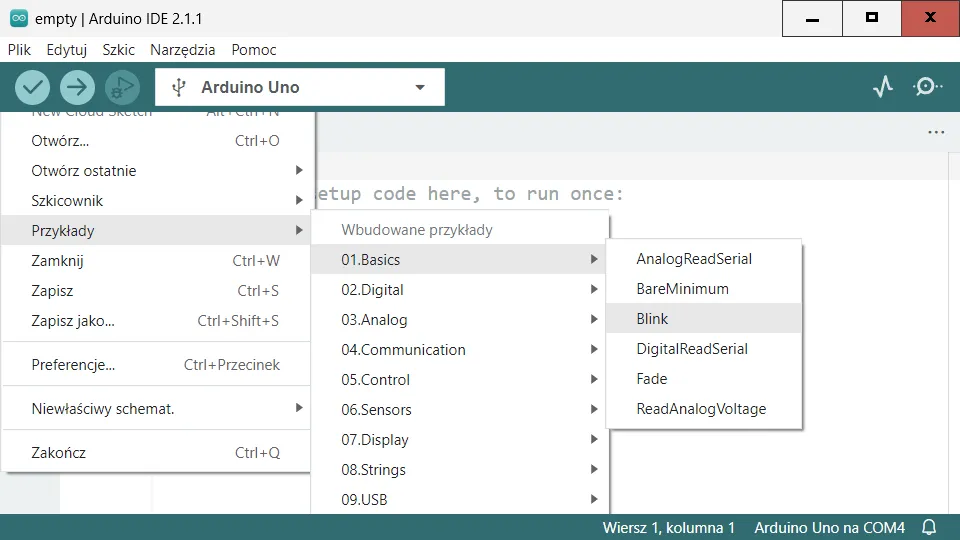Open the Szkic menu
The height and width of the screenshot is (540, 960).
click(x=118, y=50)
